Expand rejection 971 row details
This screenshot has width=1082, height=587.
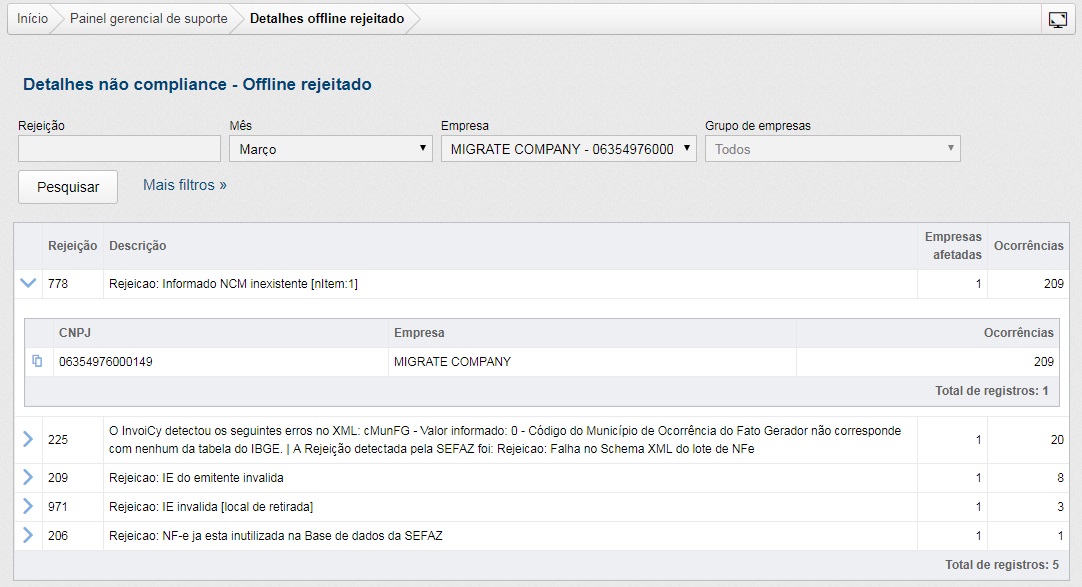pos(28,507)
